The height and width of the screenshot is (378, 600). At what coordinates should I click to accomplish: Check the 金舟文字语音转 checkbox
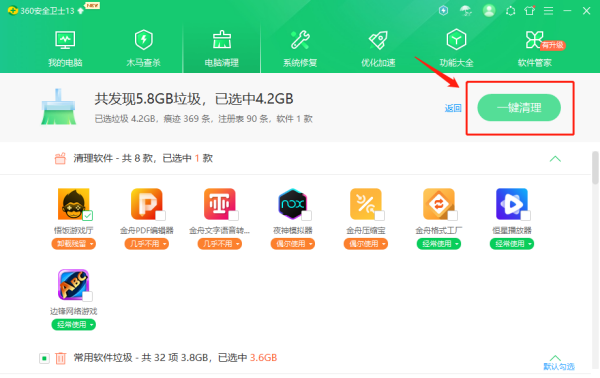click(234, 216)
